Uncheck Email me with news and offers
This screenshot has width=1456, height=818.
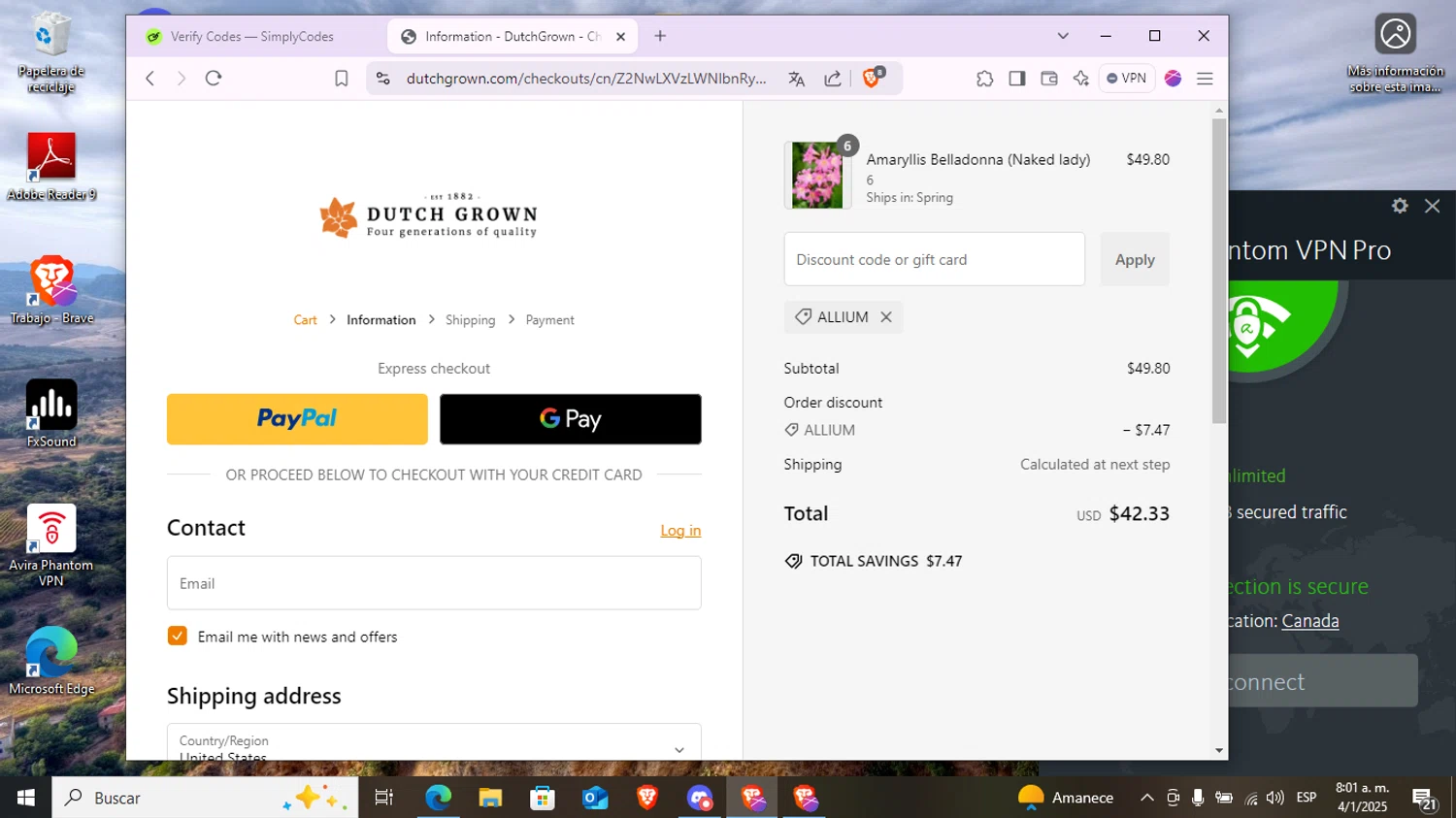tap(177, 636)
